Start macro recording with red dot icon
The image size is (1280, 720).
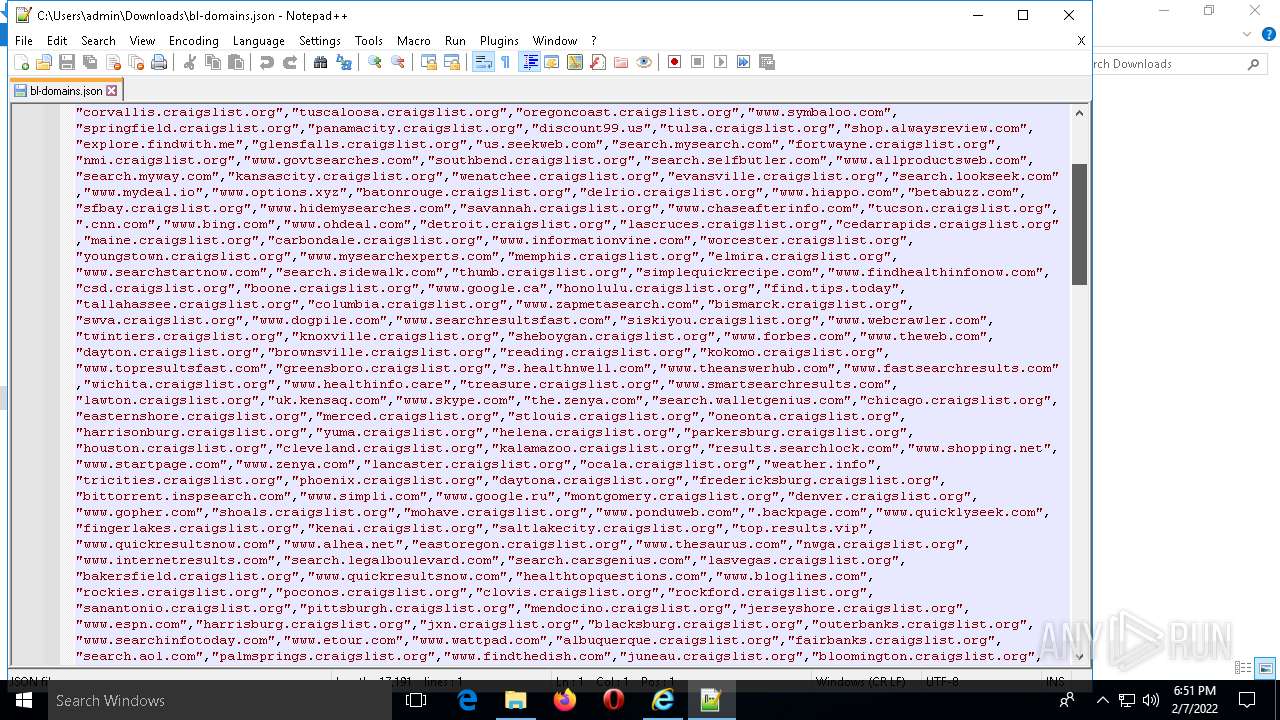pos(675,62)
